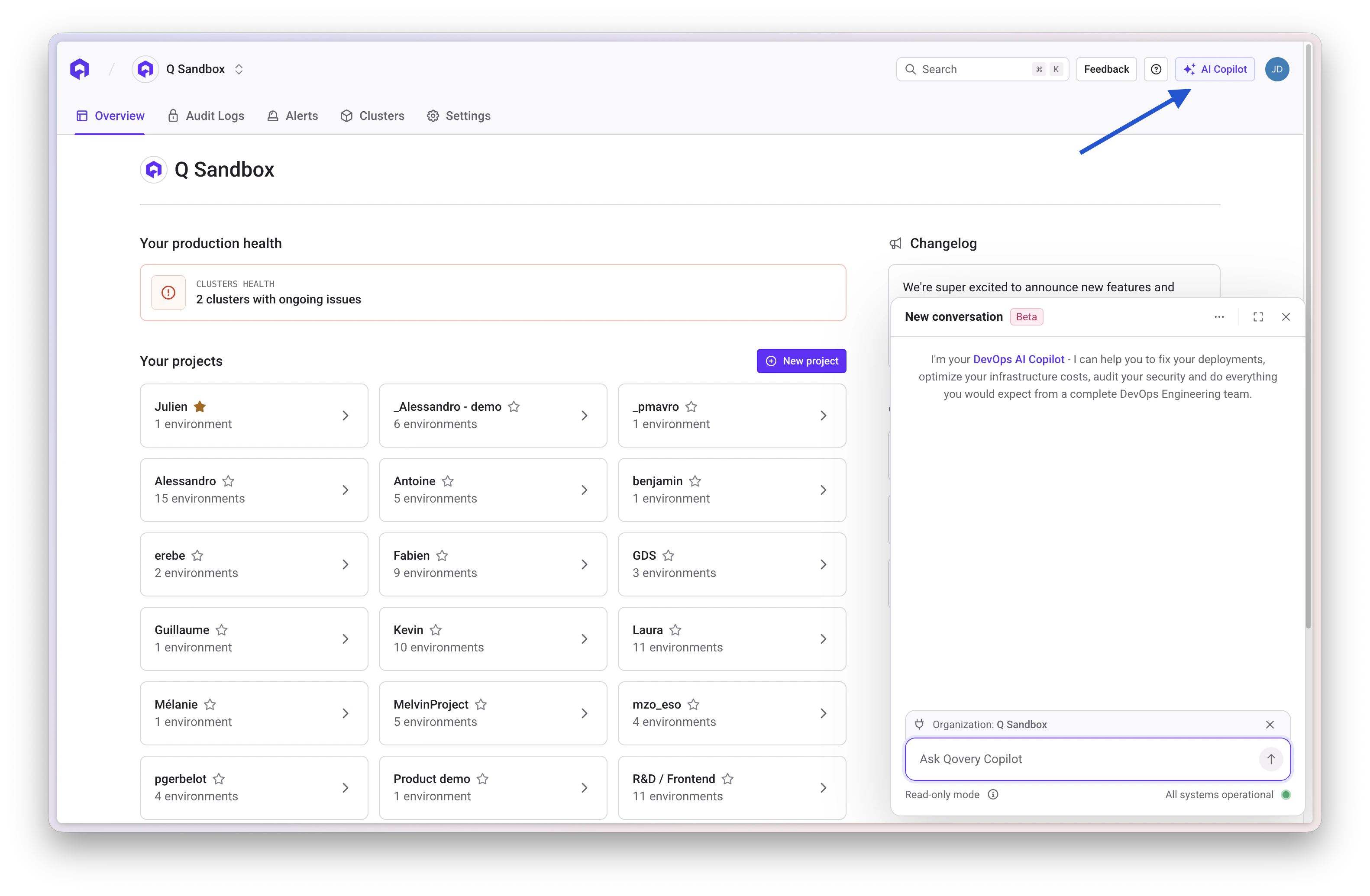This screenshot has height=896, width=1370.
Task: Click the page vertical scrollbar
Action: (x=1308, y=337)
